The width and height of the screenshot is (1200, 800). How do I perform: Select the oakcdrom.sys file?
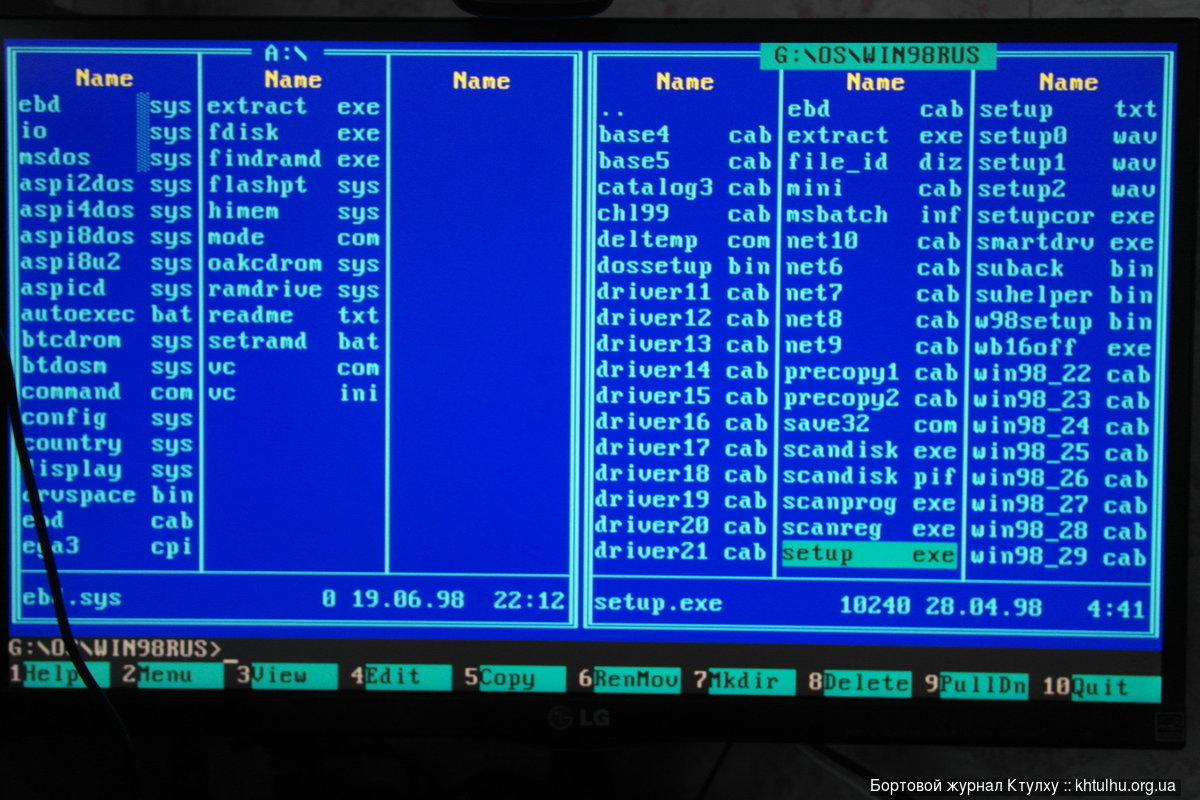coord(294,263)
